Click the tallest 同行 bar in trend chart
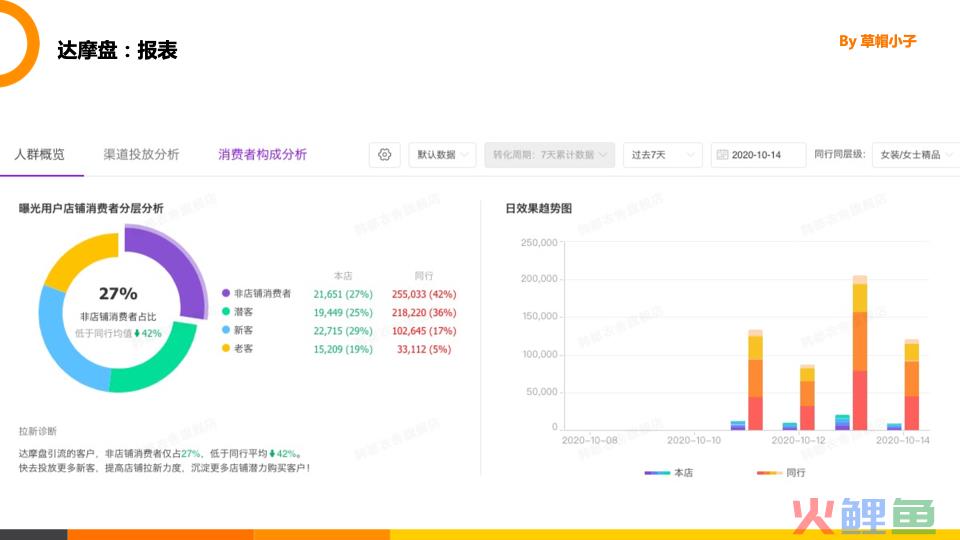 [860, 353]
